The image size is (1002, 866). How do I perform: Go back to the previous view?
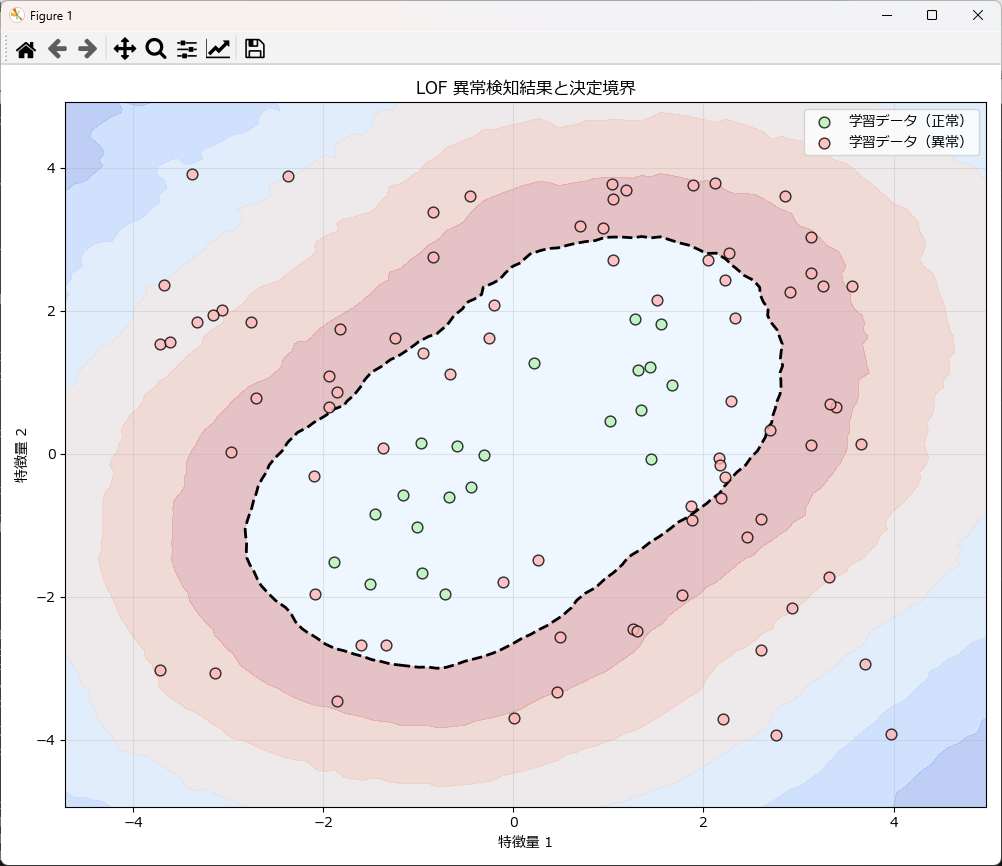coord(57,49)
